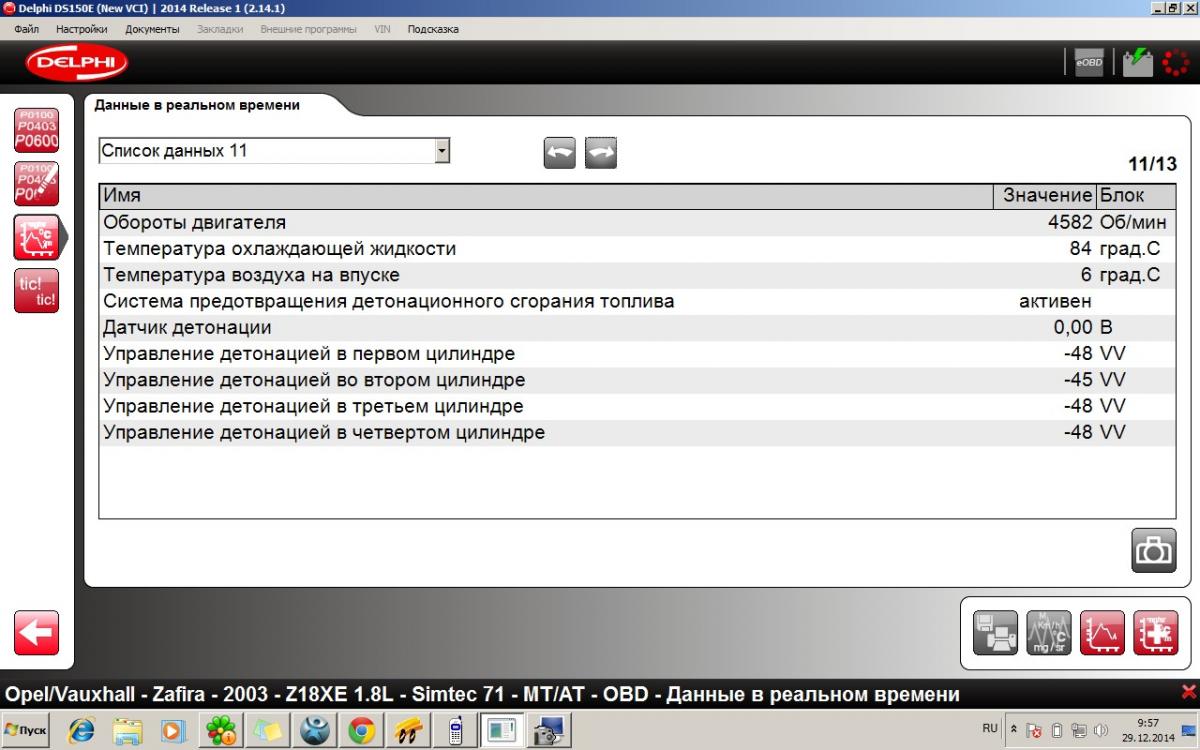Image resolution: width=1200 pixels, height=750 pixels.
Task: Expand the Список данных 11 dropdown
Action: (442, 151)
